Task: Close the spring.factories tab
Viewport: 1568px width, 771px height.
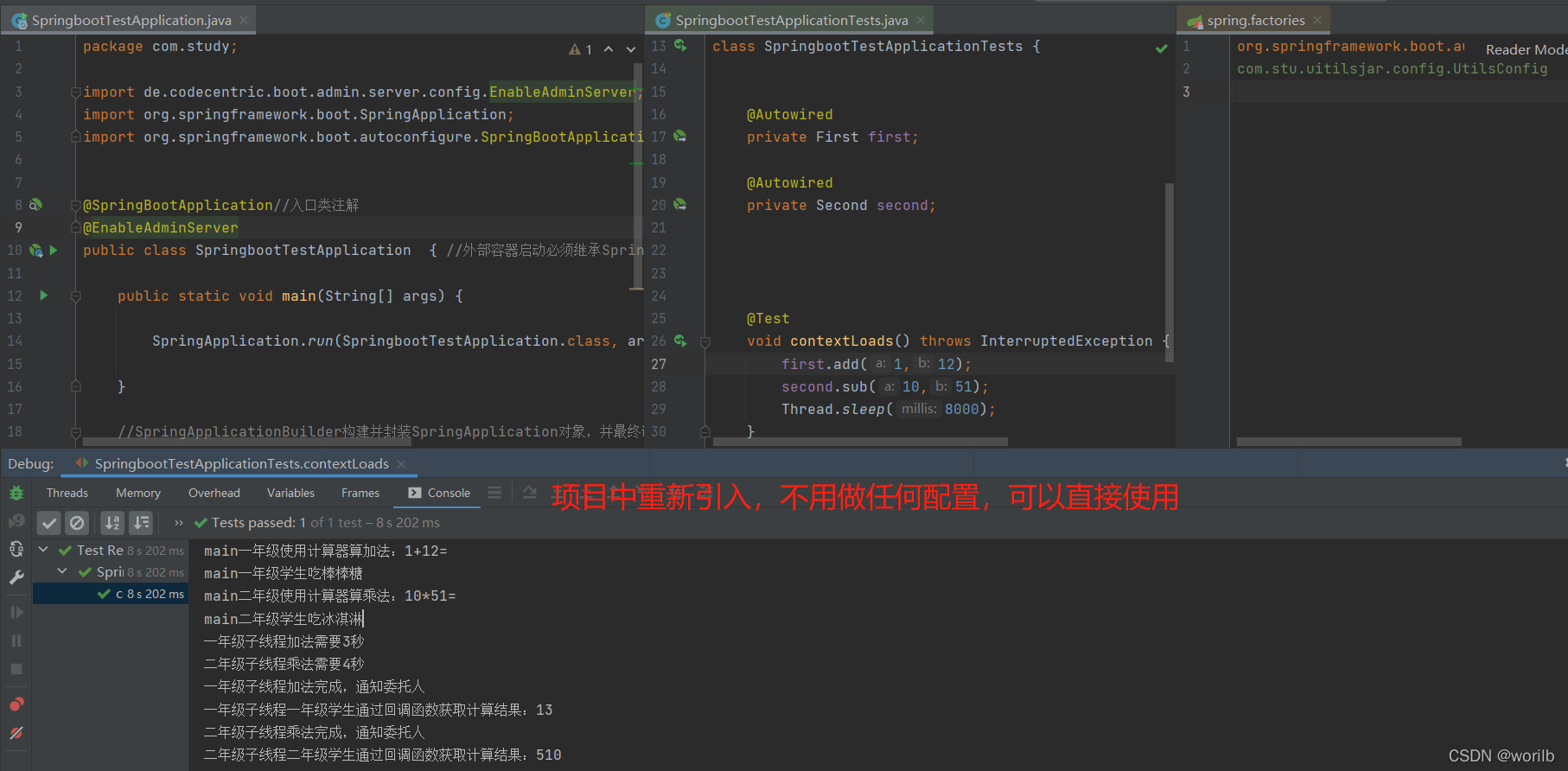Action: 1317,20
